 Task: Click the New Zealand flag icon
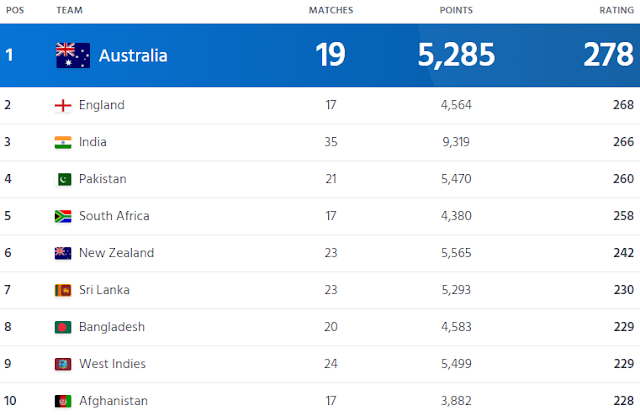point(63,253)
